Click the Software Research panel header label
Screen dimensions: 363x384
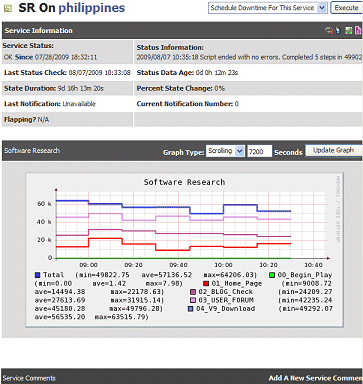[x=32, y=151]
